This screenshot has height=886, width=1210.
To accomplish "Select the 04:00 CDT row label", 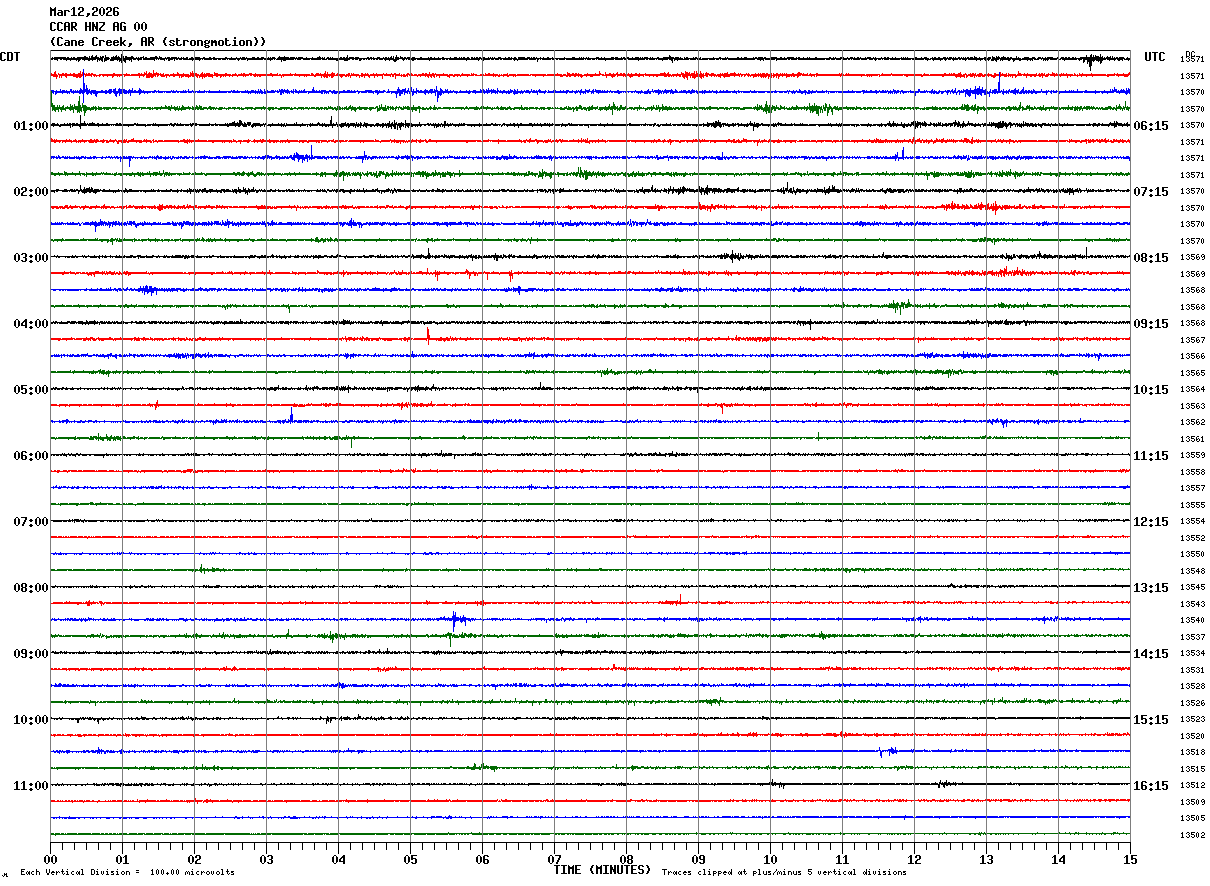I will click(31, 324).
